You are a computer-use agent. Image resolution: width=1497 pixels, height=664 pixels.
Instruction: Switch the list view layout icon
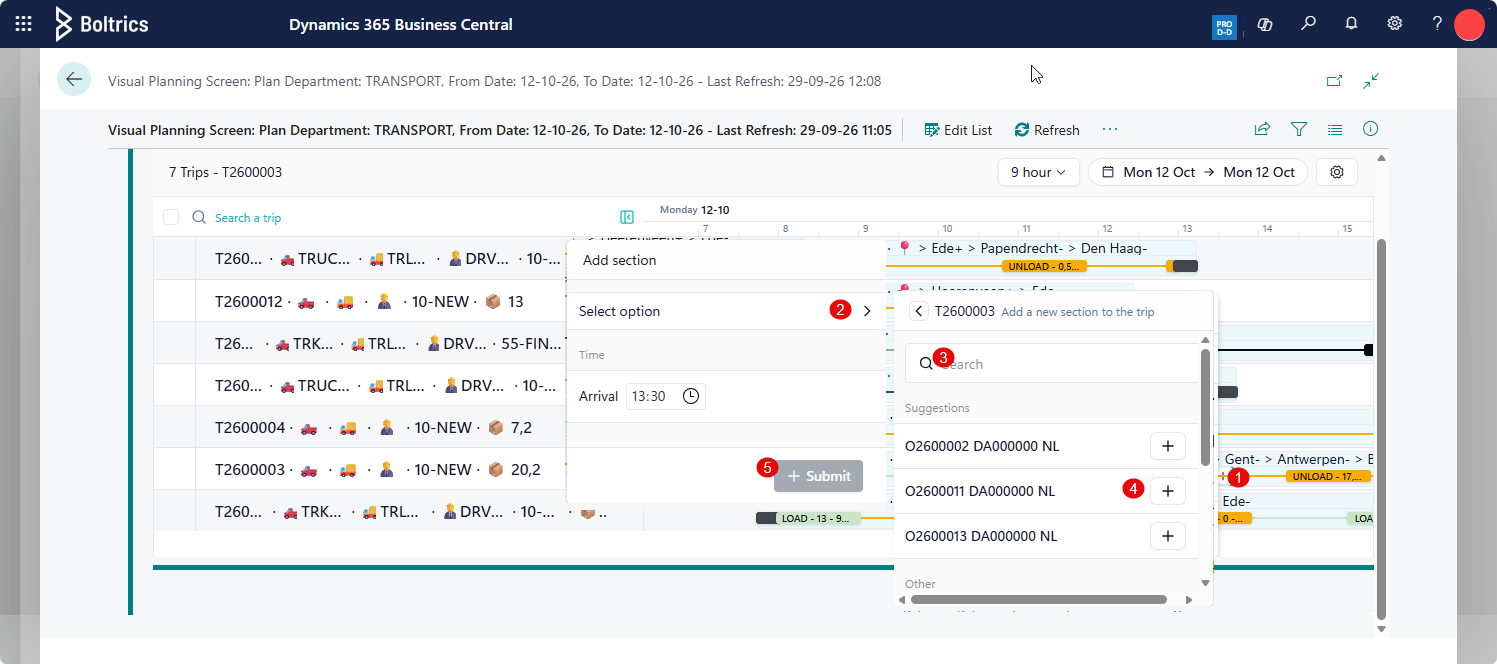[1335, 129]
